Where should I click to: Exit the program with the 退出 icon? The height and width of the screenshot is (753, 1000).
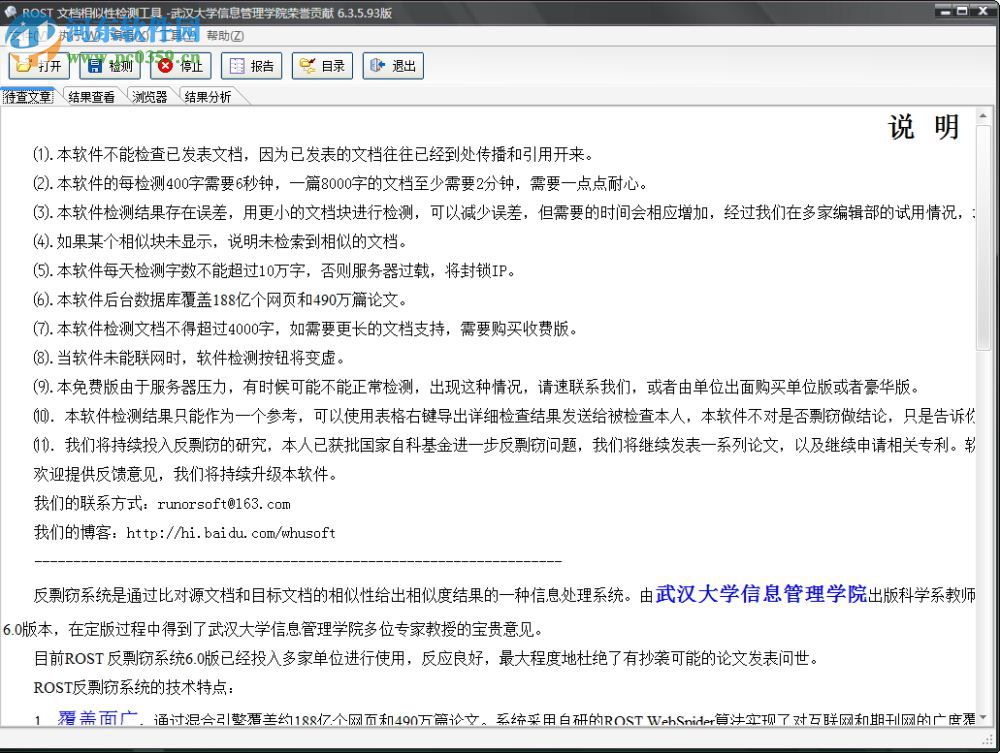click(x=393, y=66)
